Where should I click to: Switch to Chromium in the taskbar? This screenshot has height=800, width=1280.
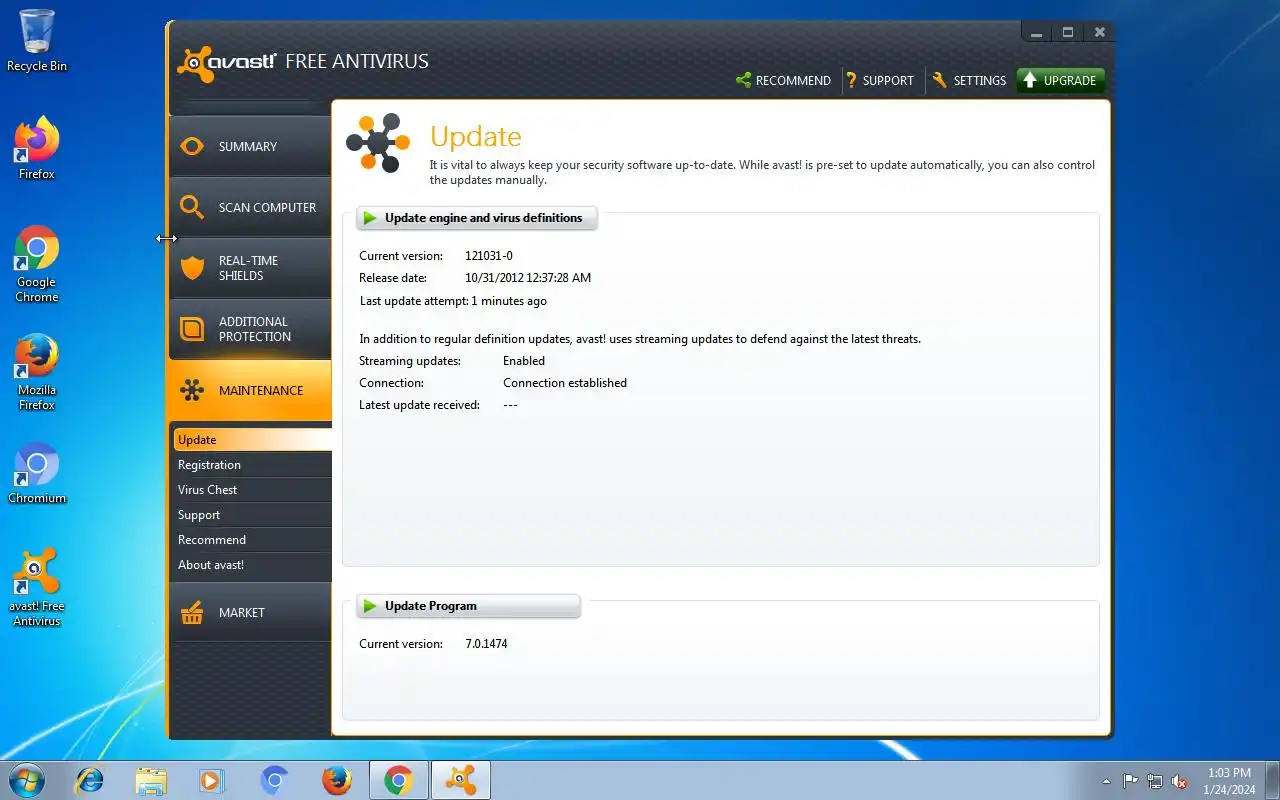coord(275,780)
